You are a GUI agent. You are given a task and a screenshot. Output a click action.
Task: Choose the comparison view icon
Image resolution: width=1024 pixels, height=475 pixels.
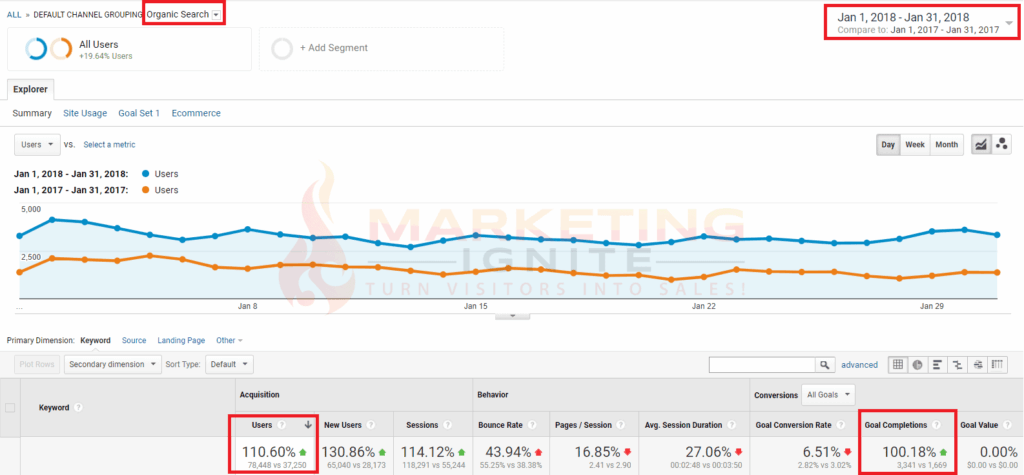[959, 365]
